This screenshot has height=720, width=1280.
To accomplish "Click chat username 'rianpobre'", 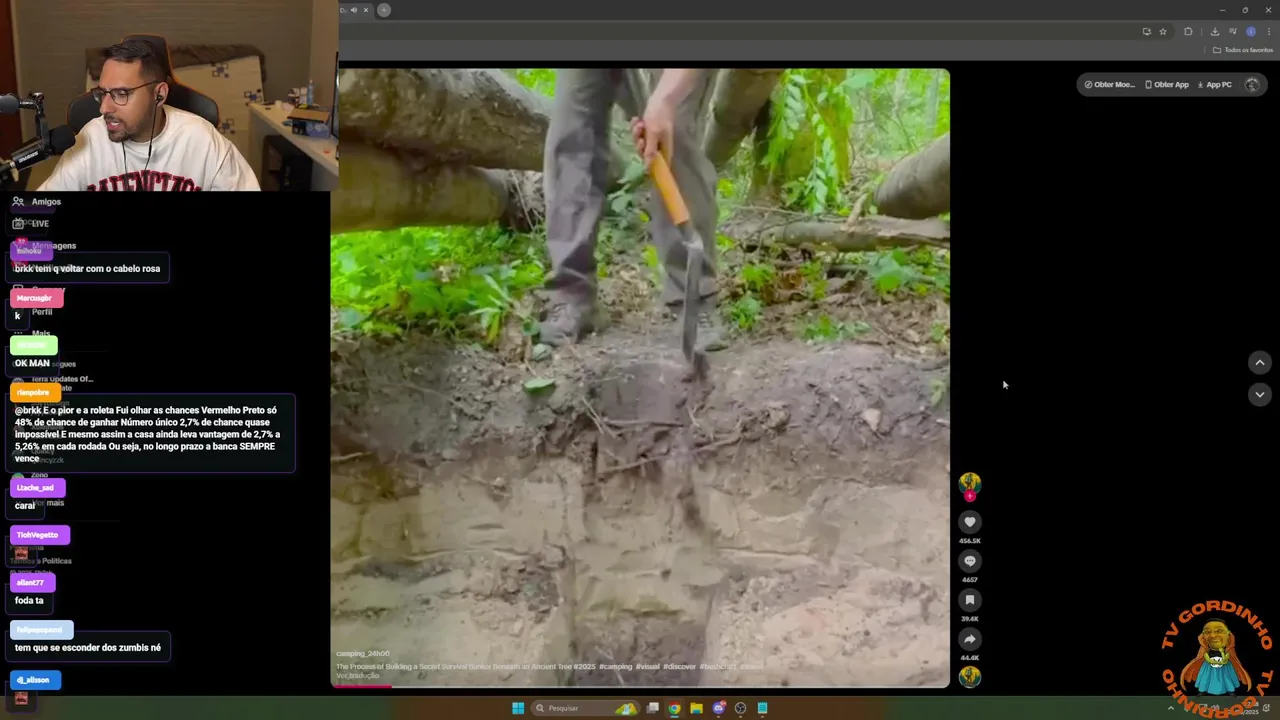I will coord(33,393).
